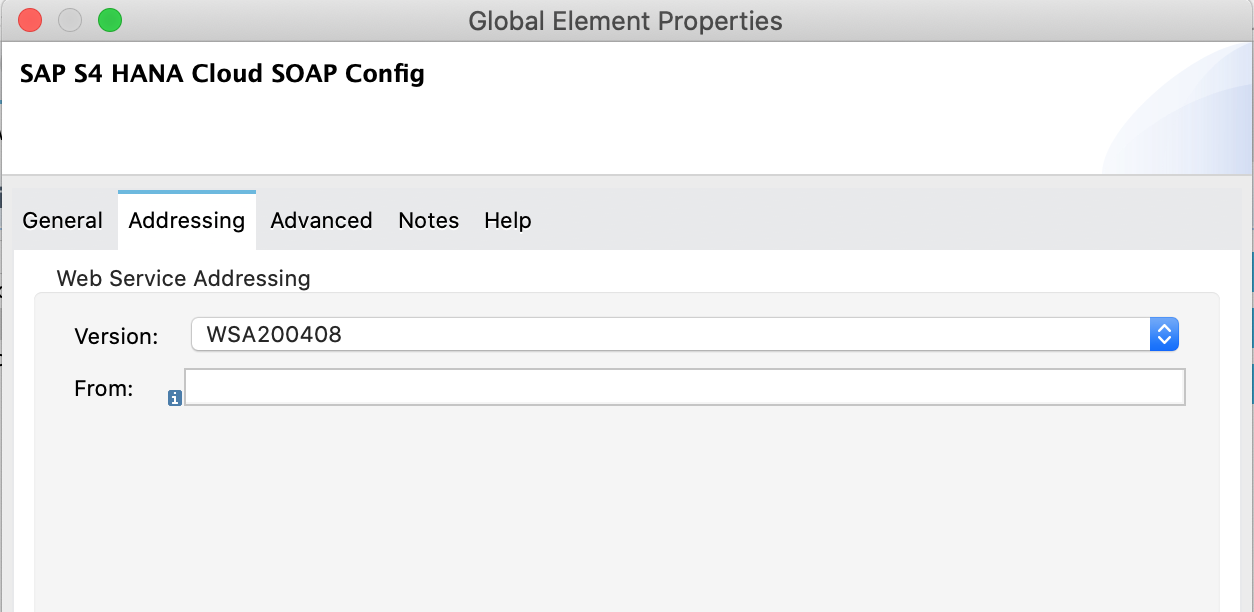Minimize the window with the yellow button

(x=70, y=20)
